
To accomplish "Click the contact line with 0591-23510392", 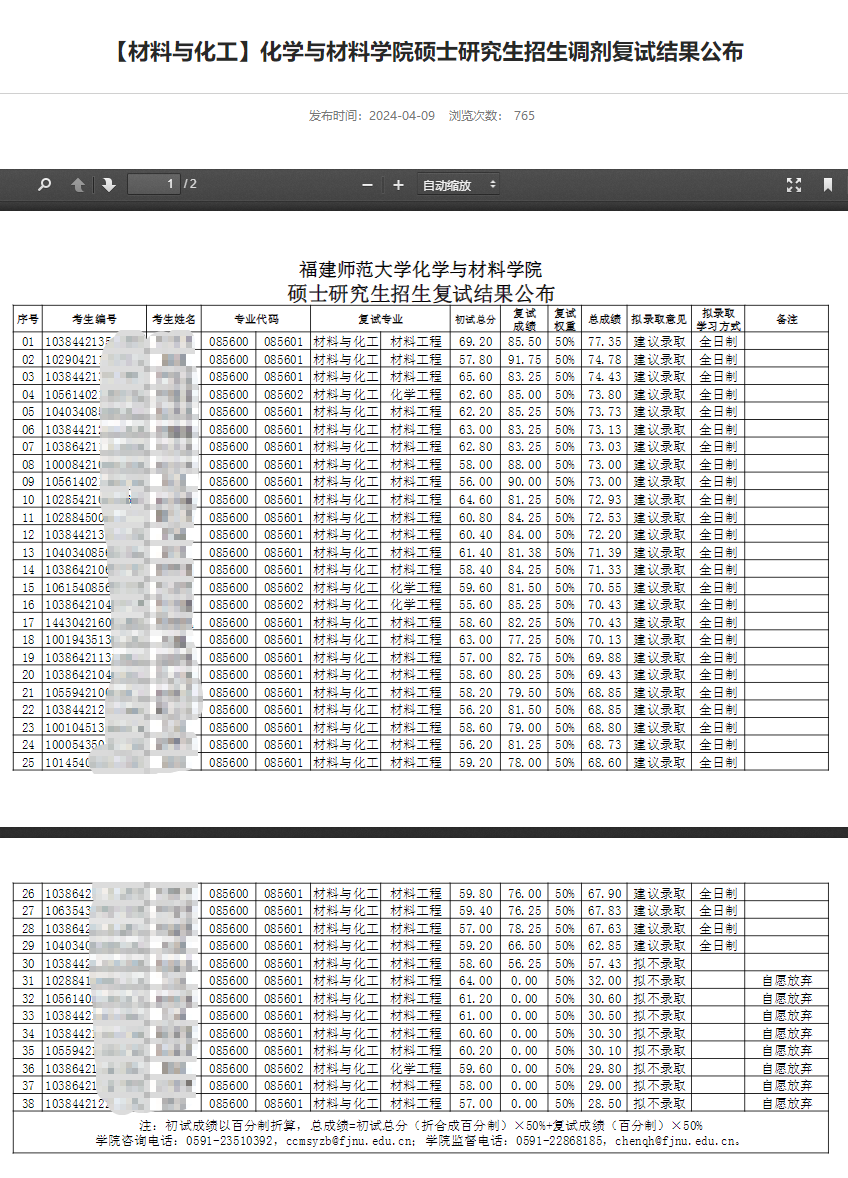I will tap(419, 1141).
